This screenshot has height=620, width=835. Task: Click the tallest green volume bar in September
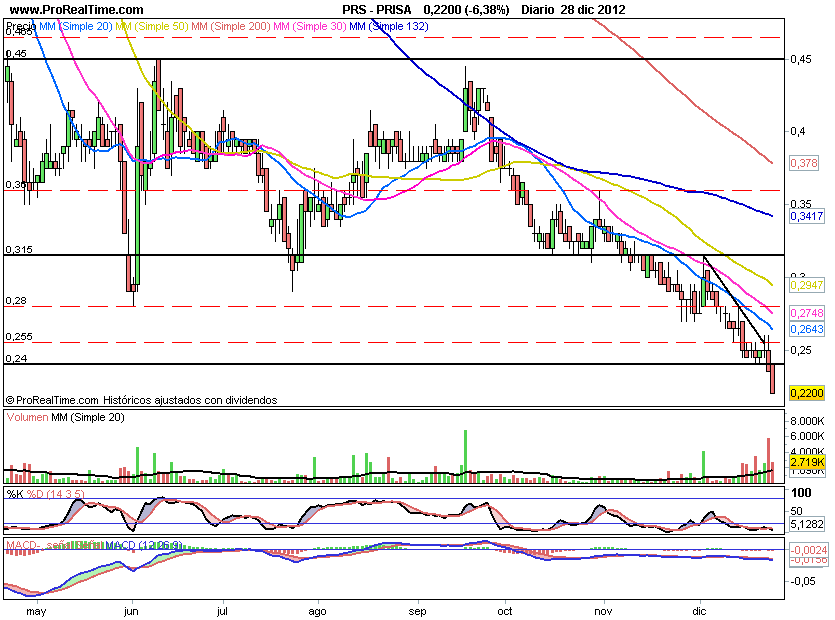[465, 456]
